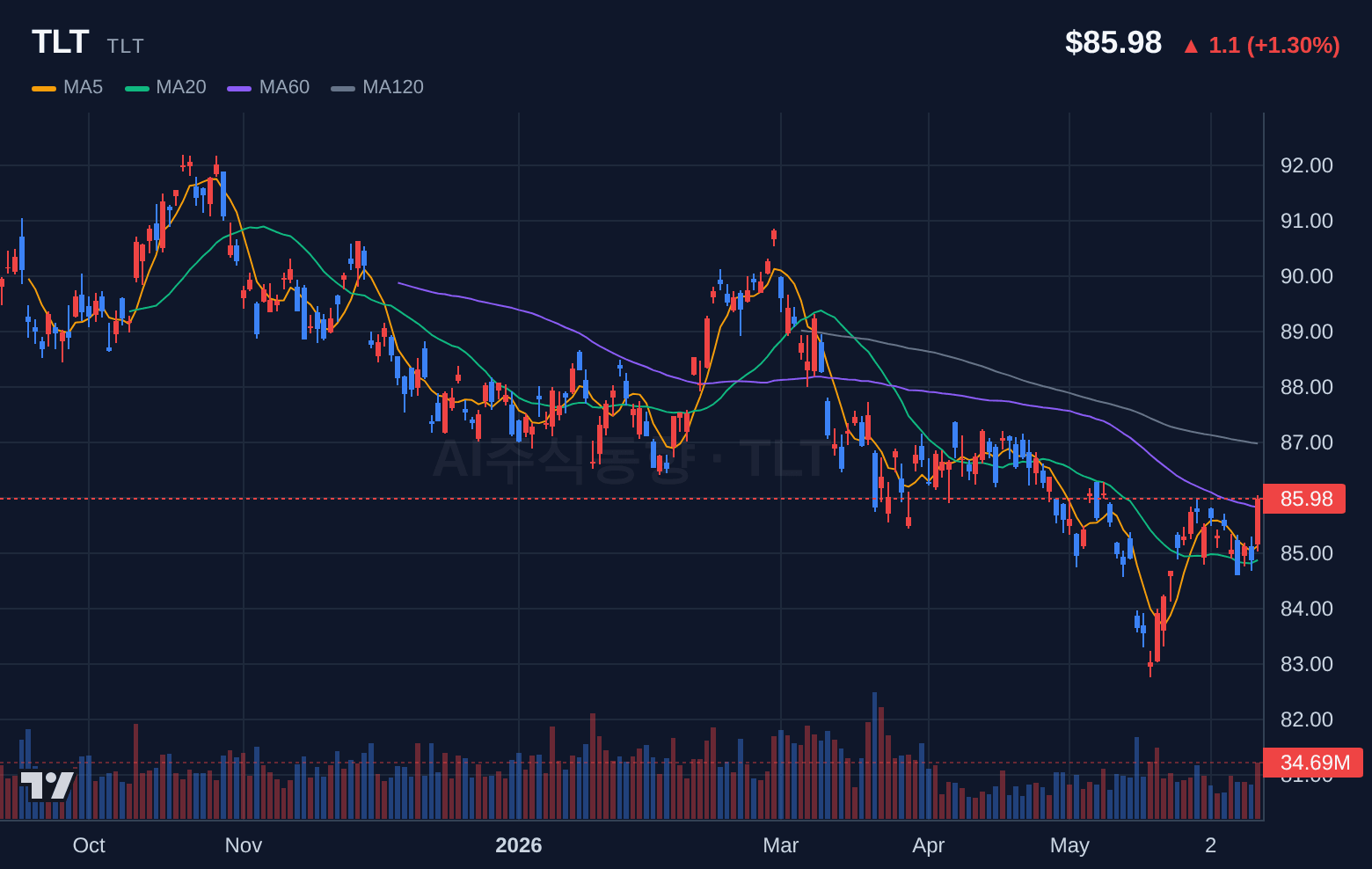Click the 89.00 price axis label

[x=1307, y=332]
